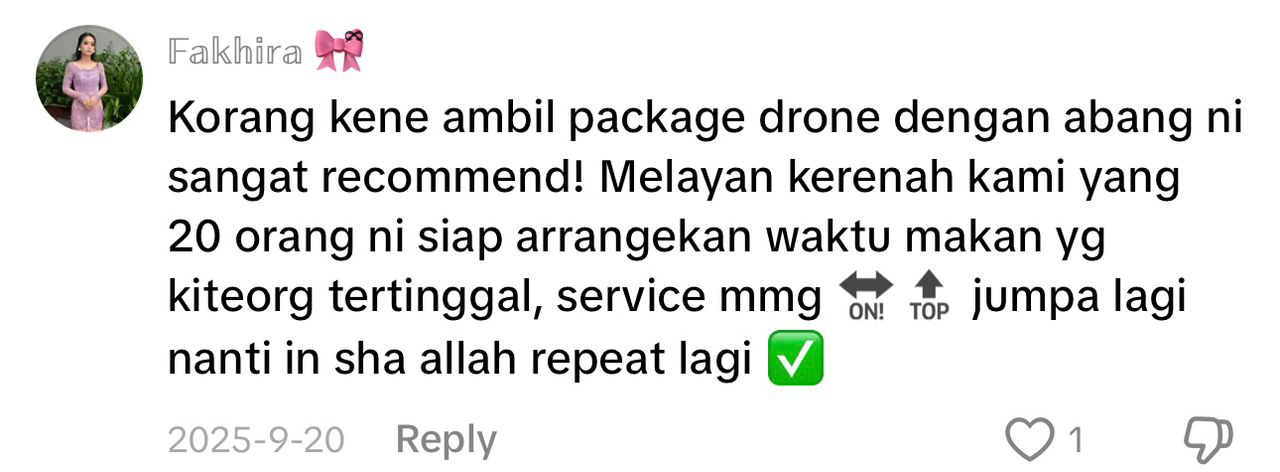Like the comment with the heart icon
1280x472 pixels.
tap(1030, 438)
